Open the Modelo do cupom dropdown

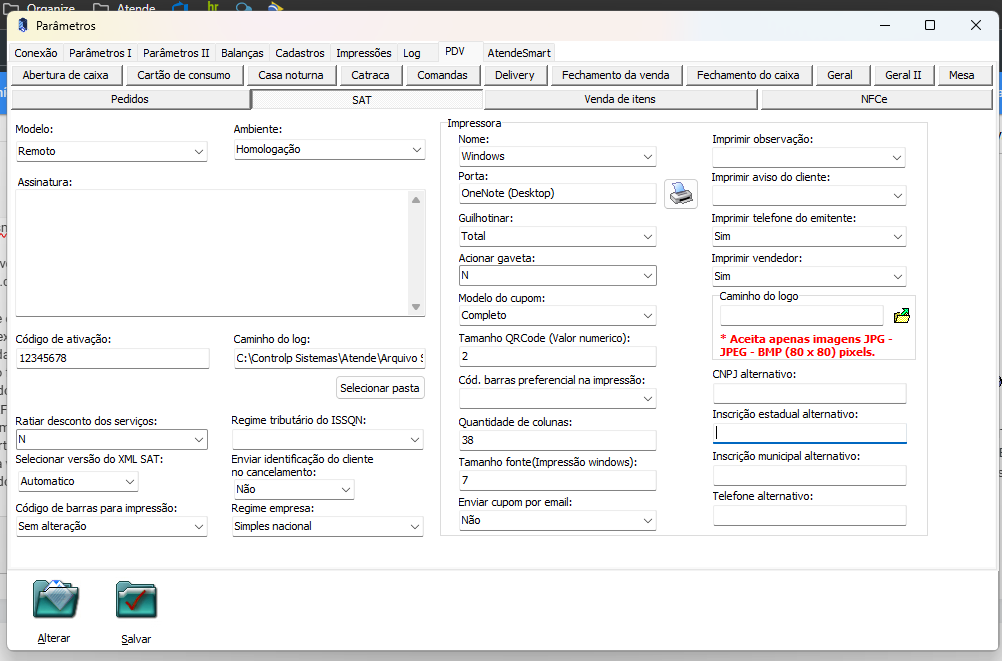(557, 316)
